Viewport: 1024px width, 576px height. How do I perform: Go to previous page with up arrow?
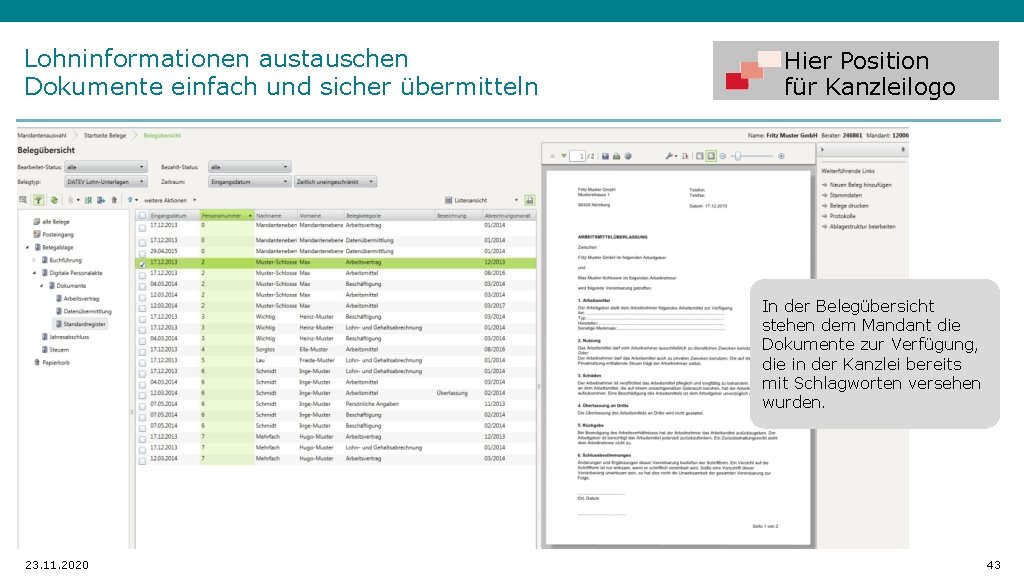[x=552, y=156]
